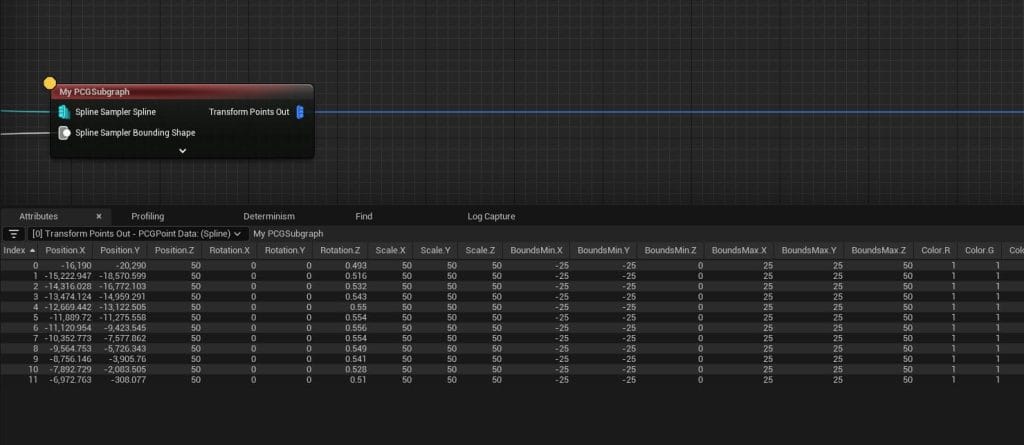Viewport: 1024px width, 445px height.
Task: Sort by the Rotation.Z column header
Action: tap(340, 250)
